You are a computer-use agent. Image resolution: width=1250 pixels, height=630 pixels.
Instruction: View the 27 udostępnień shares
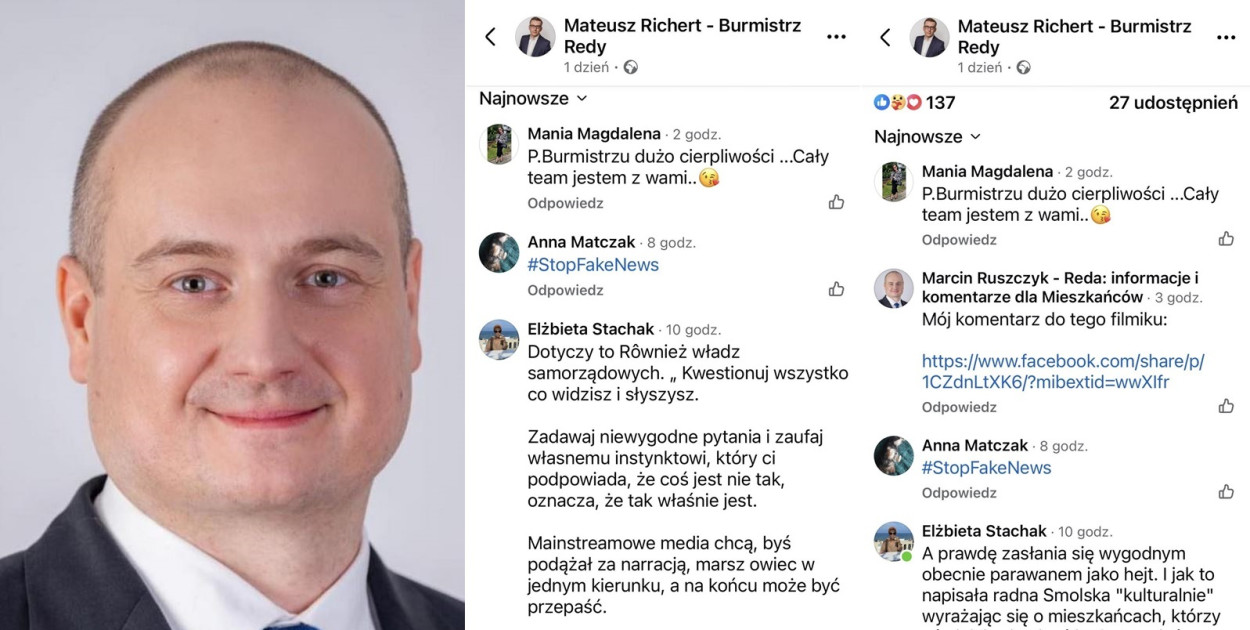1173,102
